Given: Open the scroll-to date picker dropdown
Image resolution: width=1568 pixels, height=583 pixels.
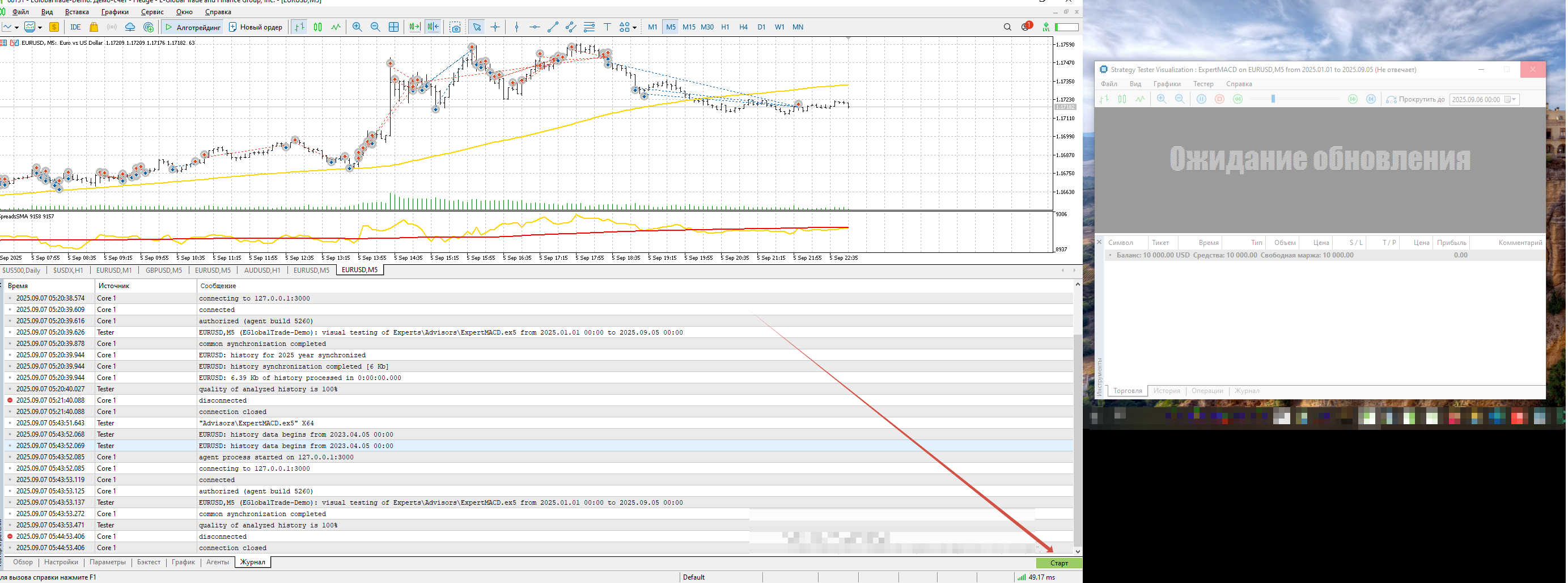Looking at the screenshot, I should tap(1512, 99).
